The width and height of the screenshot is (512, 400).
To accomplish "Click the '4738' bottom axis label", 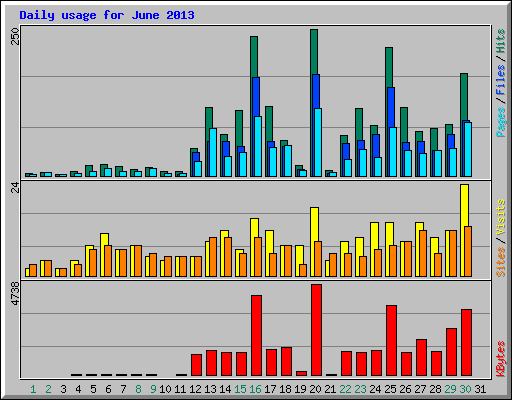I will (15, 293).
